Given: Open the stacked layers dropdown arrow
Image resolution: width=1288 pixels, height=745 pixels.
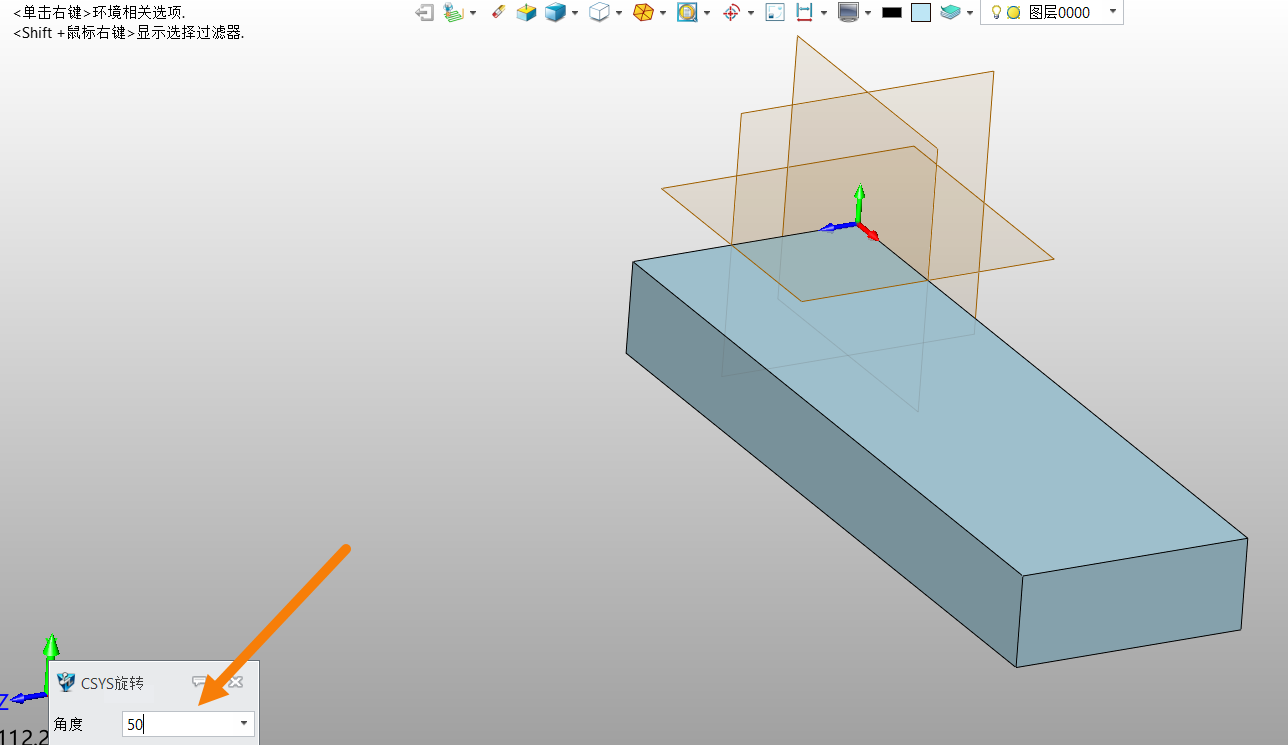Looking at the screenshot, I should pos(970,13).
